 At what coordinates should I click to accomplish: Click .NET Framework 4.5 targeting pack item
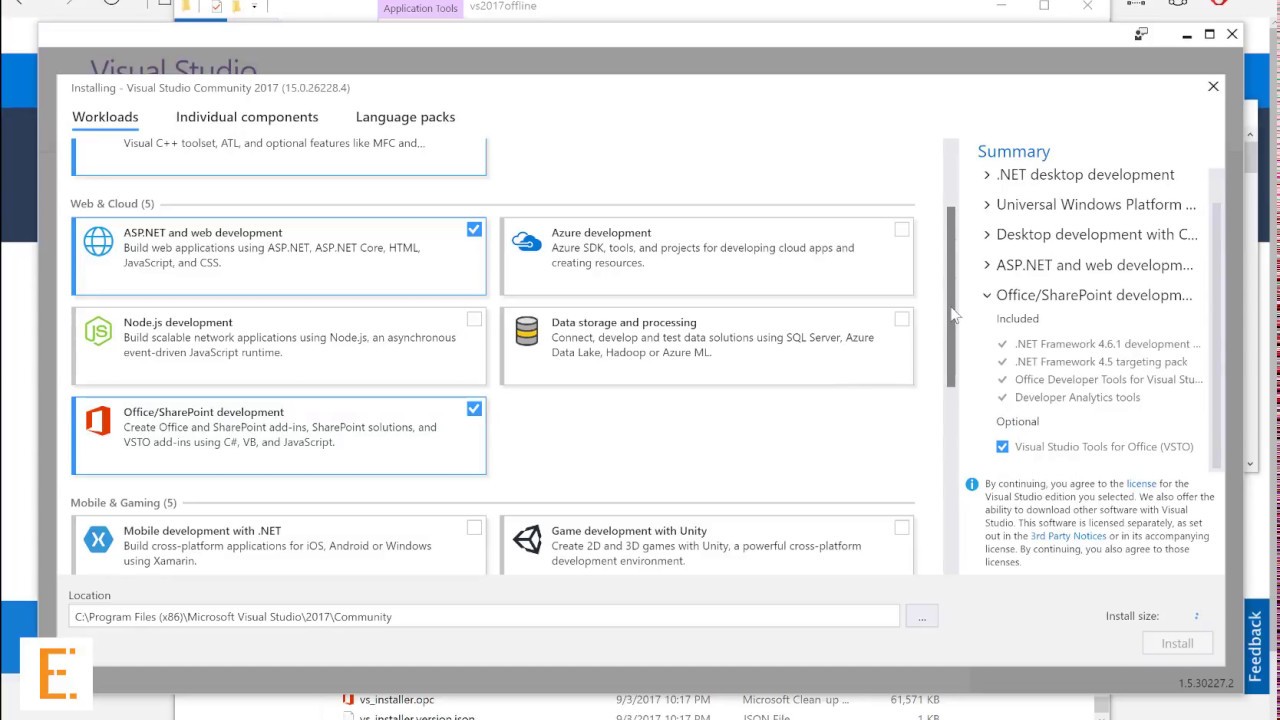click(1101, 362)
